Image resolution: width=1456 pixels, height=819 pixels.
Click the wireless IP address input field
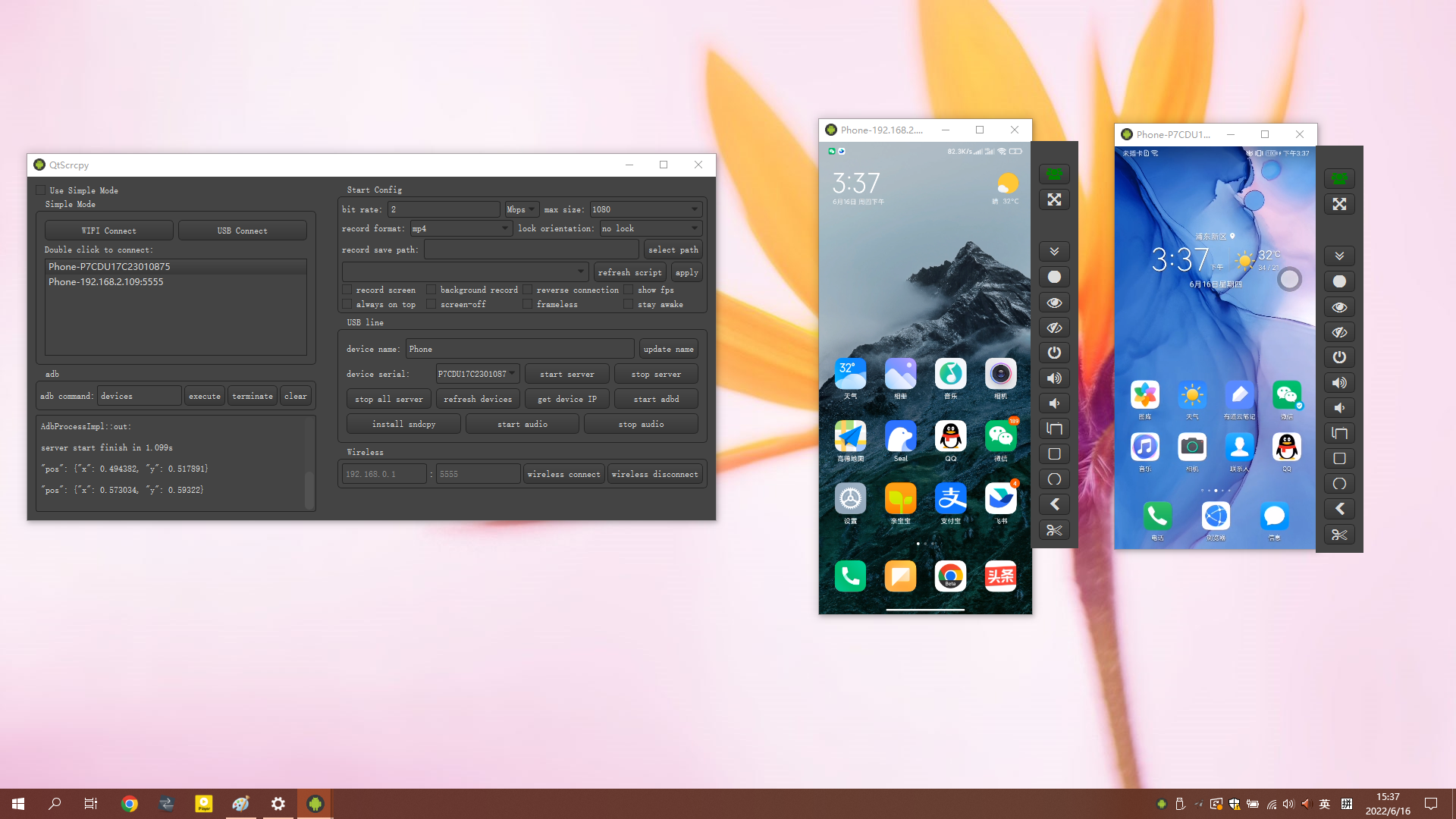pyautogui.click(x=383, y=474)
